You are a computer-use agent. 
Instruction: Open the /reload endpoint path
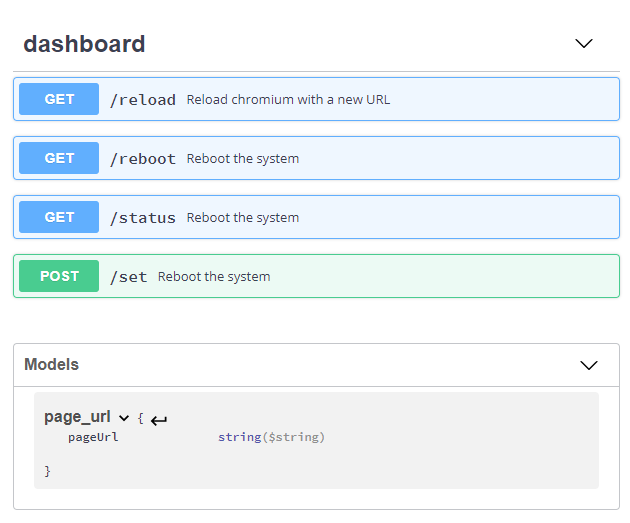point(143,100)
